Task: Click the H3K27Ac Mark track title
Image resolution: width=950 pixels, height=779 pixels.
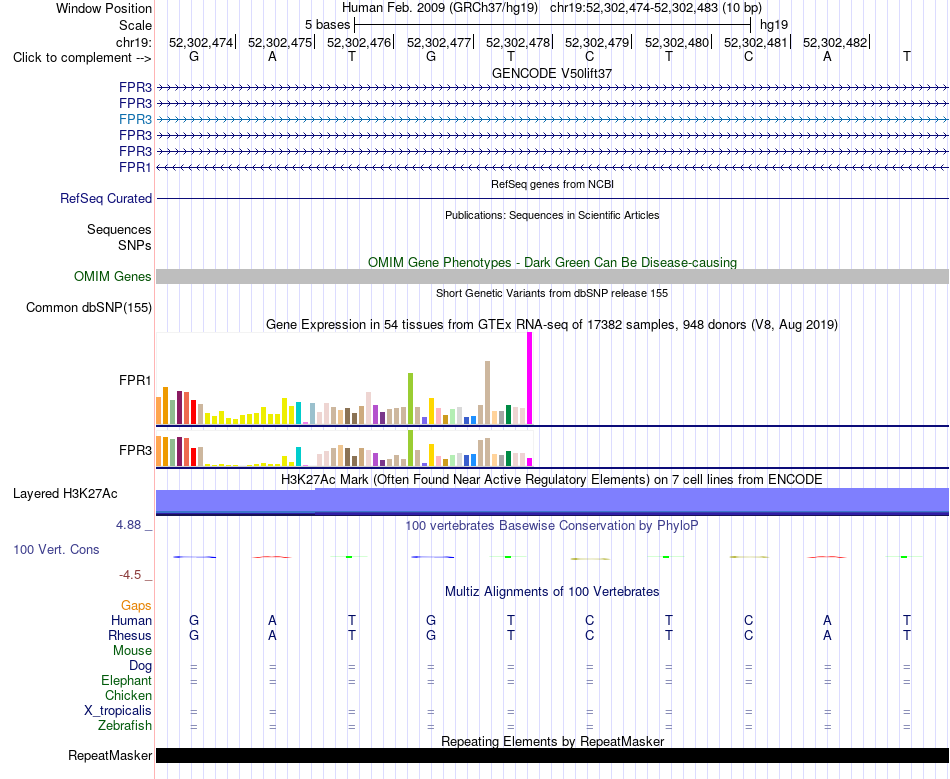Action: point(552,480)
